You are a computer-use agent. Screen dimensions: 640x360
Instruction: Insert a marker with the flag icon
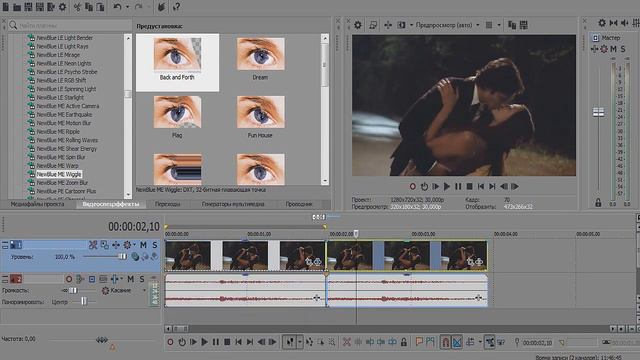click(x=419, y=342)
